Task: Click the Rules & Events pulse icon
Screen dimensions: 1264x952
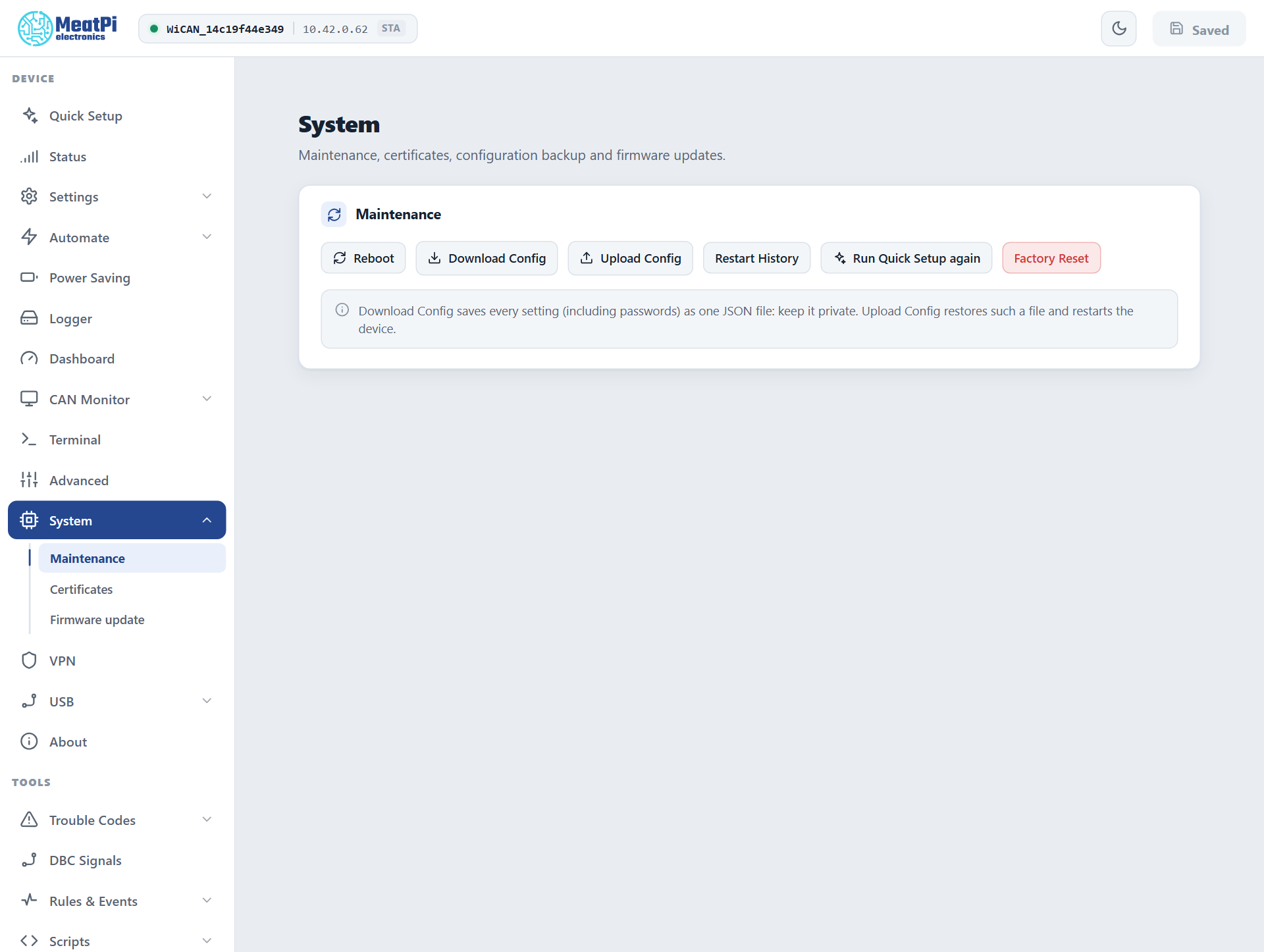Action: point(30,901)
